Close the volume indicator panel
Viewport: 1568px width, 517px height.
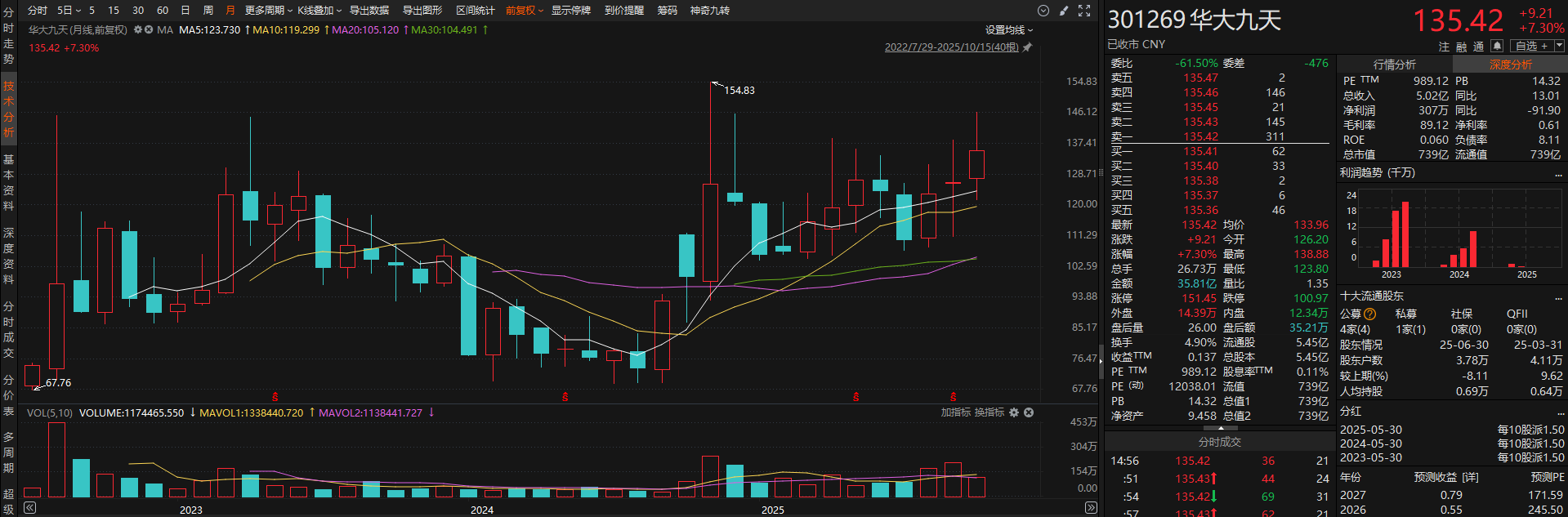(x=1029, y=412)
